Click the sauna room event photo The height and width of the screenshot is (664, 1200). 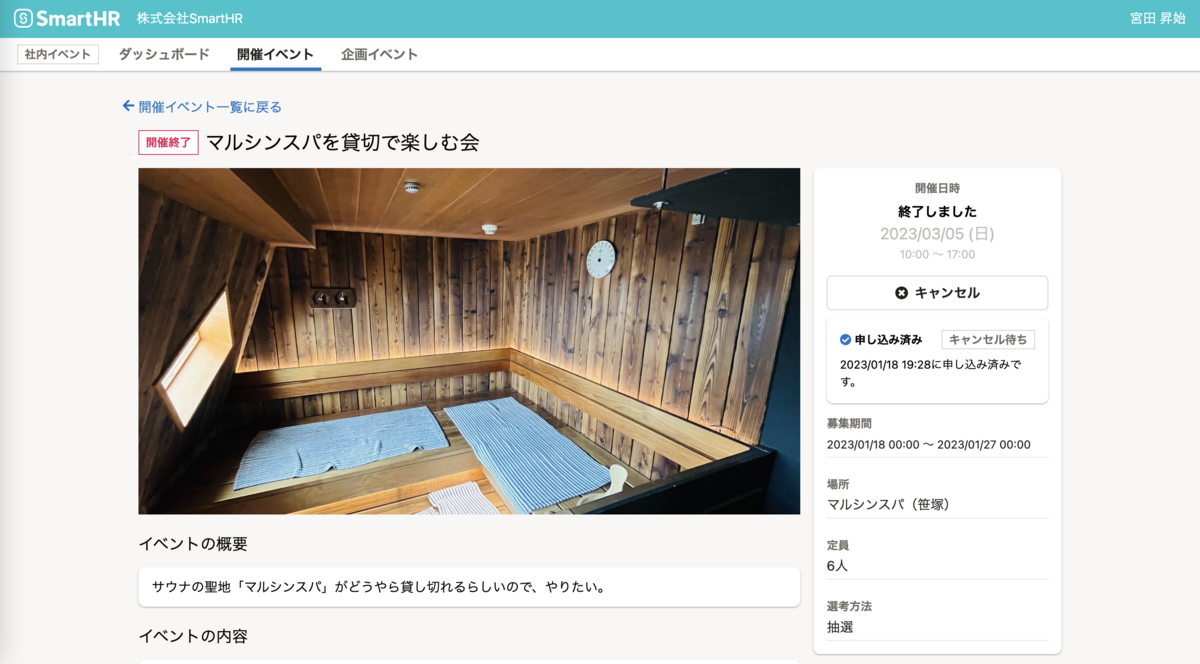(469, 341)
